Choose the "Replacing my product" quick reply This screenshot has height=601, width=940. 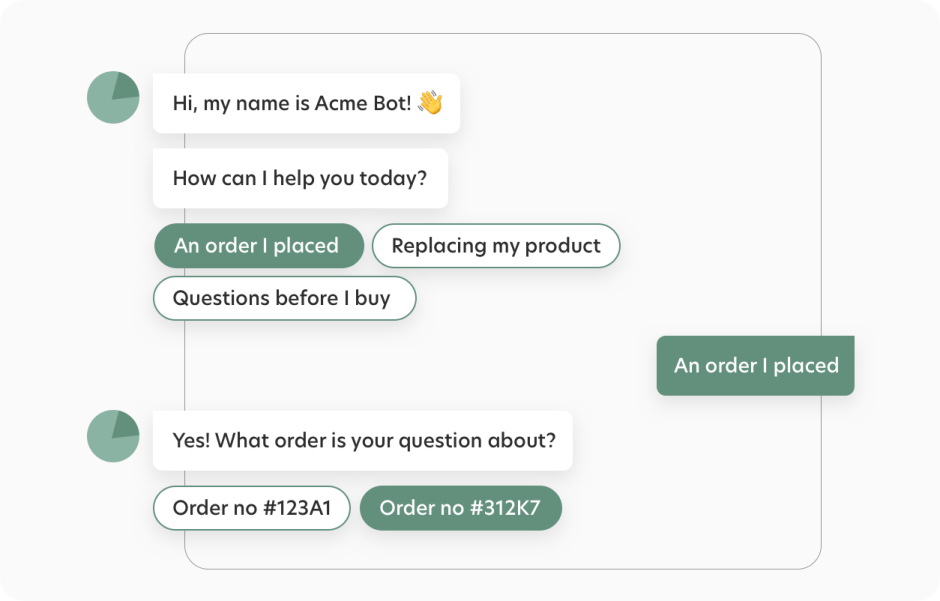click(x=496, y=246)
